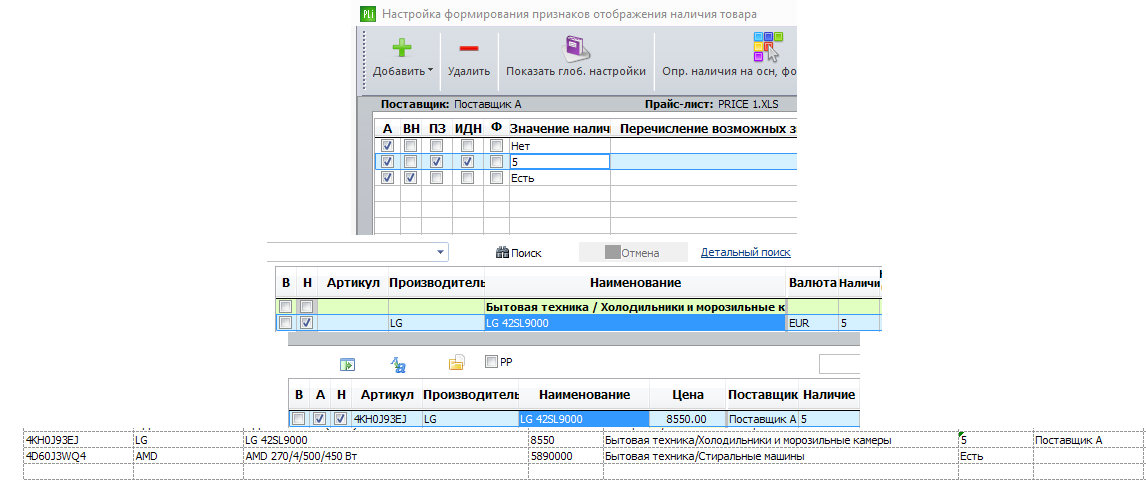The height and width of the screenshot is (480, 1146).
Task: Click the PLi application icon in title bar
Action: [368, 13]
